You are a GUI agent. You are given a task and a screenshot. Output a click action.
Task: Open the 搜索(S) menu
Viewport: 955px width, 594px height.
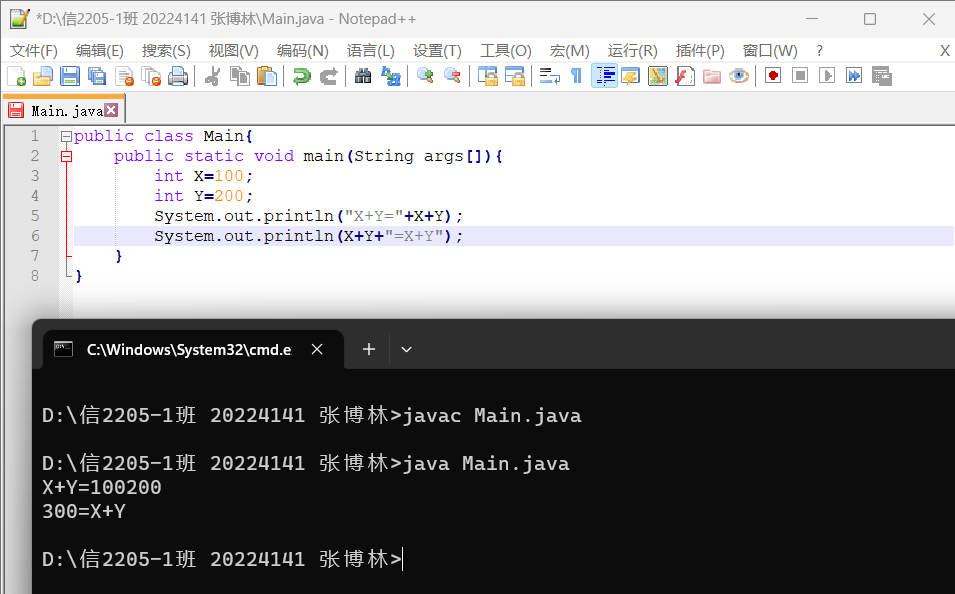pos(166,51)
